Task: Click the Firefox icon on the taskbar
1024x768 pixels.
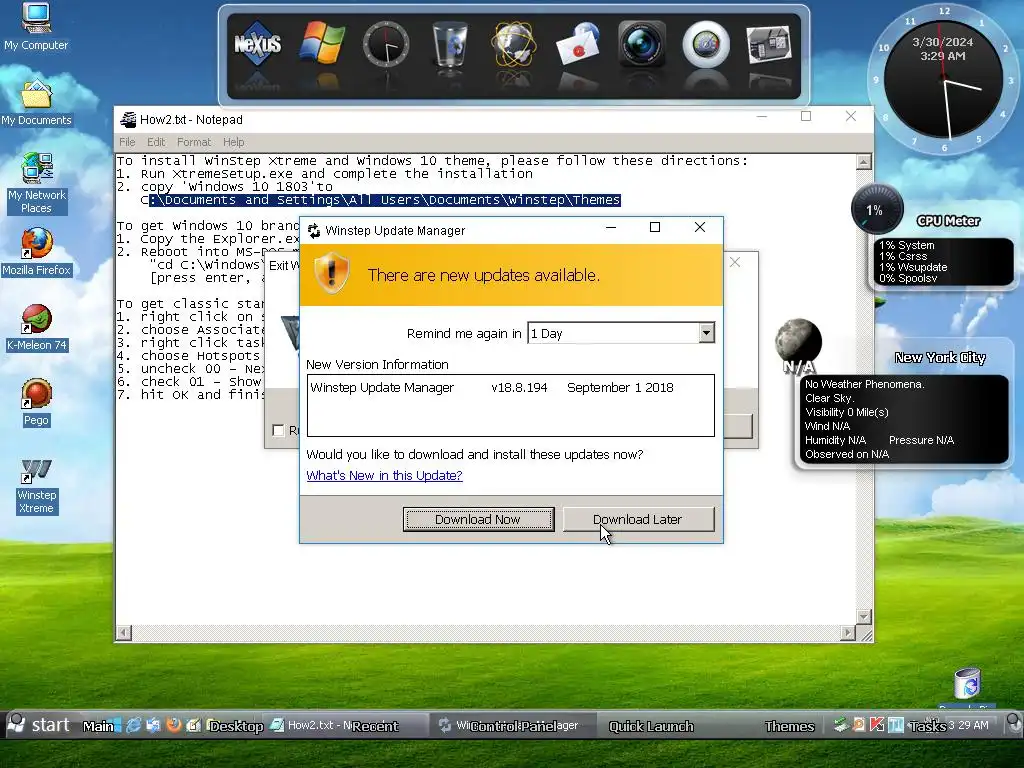Action: coord(174,725)
